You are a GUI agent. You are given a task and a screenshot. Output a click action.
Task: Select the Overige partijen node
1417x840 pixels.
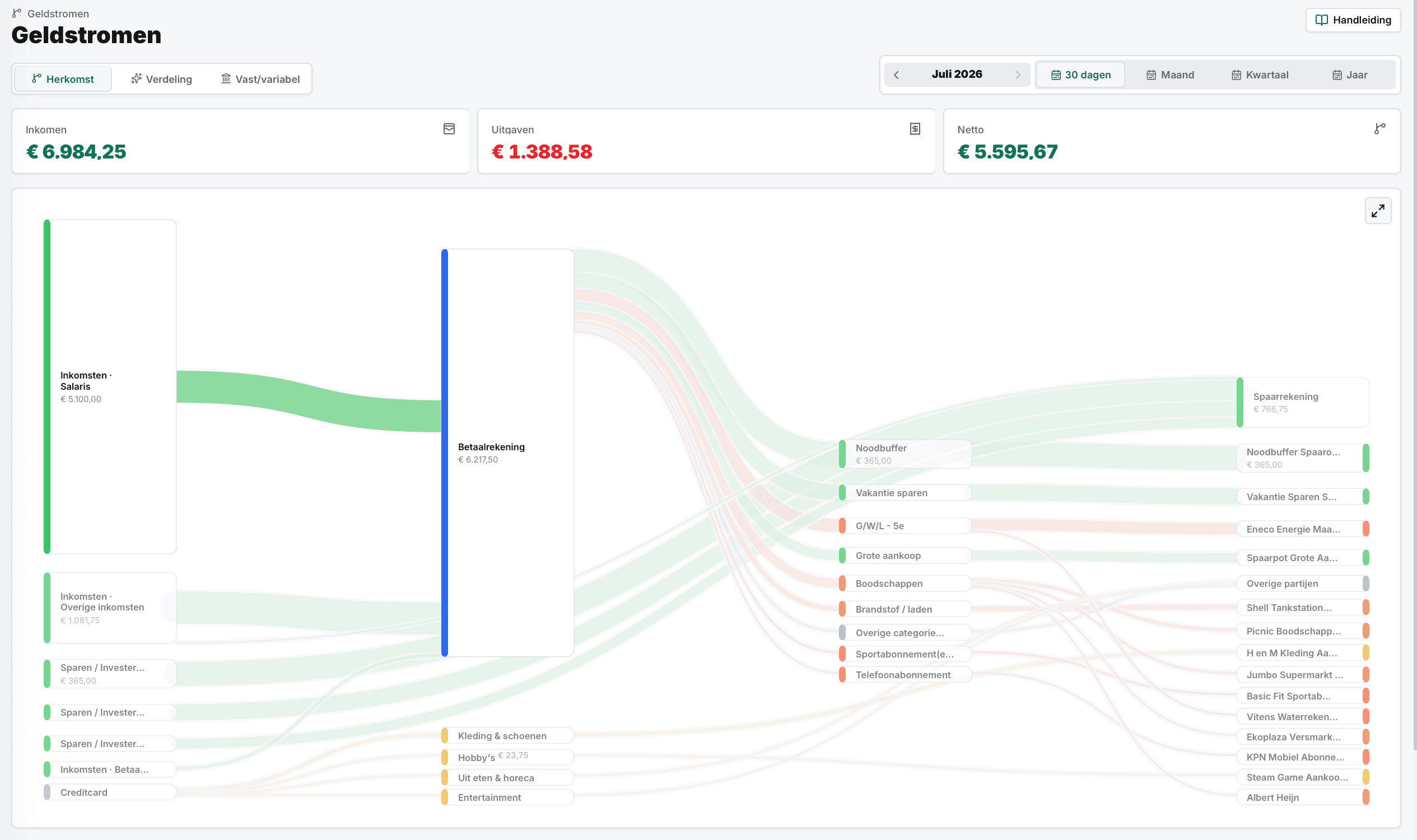point(1303,583)
